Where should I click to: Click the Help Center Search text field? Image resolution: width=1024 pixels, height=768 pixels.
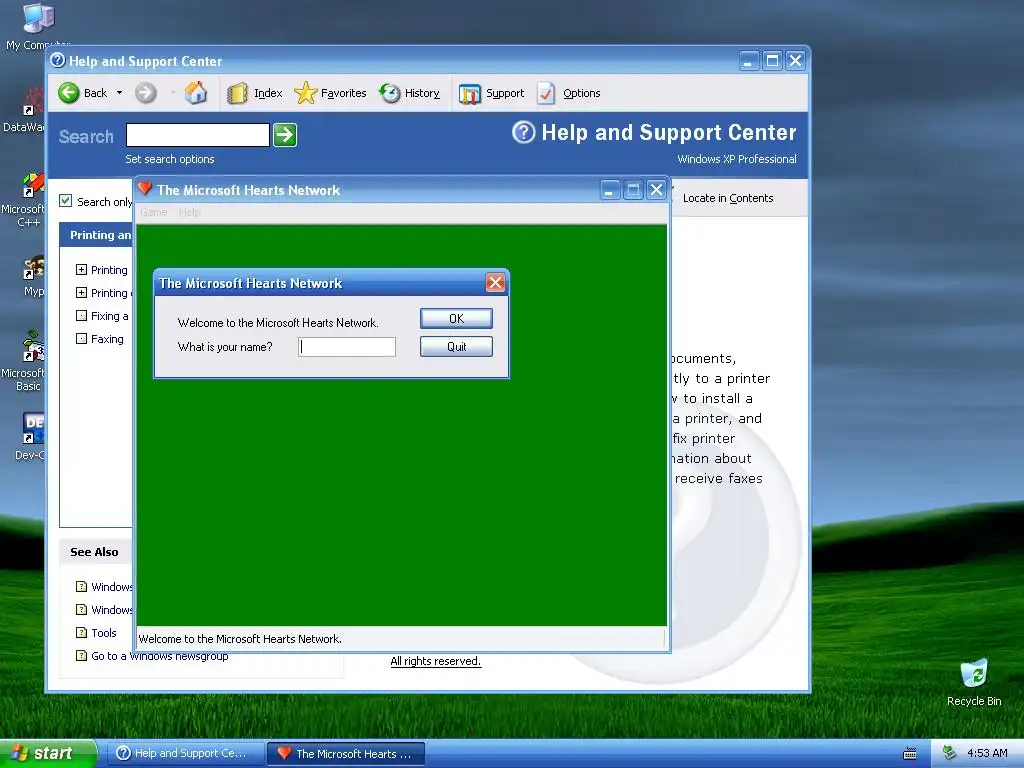click(x=198, y=135)
